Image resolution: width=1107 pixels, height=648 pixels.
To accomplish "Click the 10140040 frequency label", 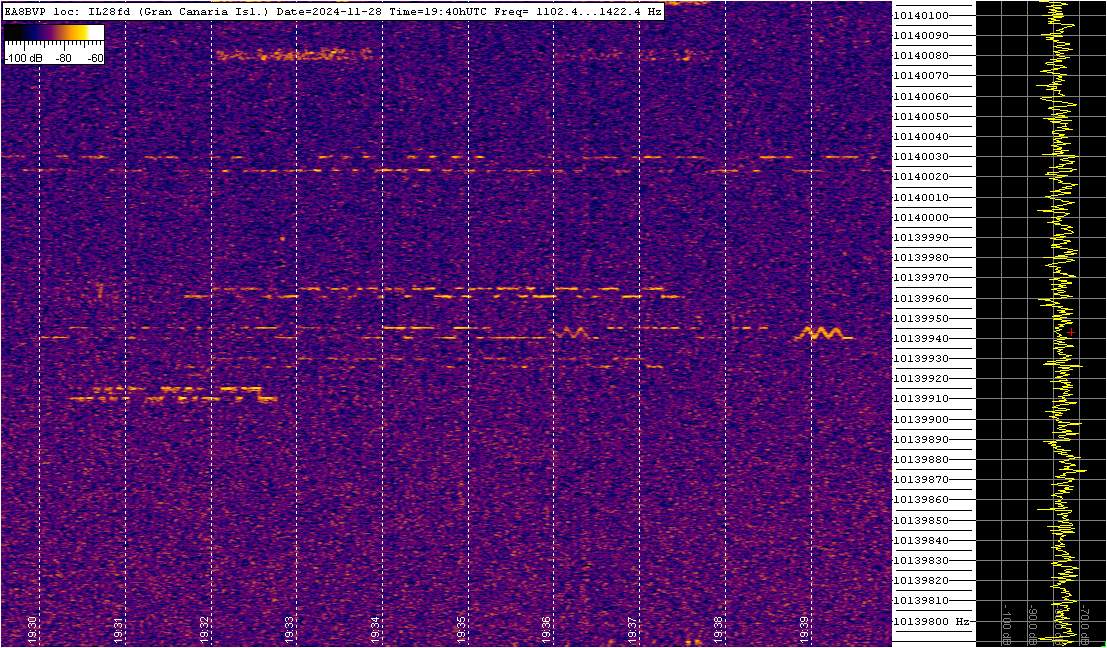I will click(x=921, y=136).
